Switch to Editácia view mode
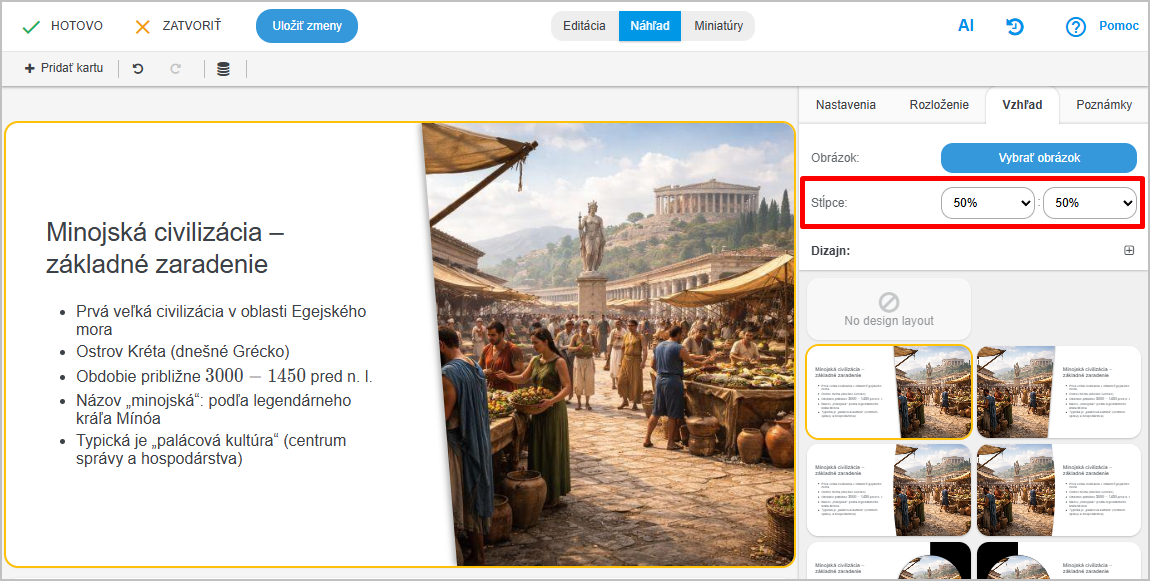 (x=584, y=26)
